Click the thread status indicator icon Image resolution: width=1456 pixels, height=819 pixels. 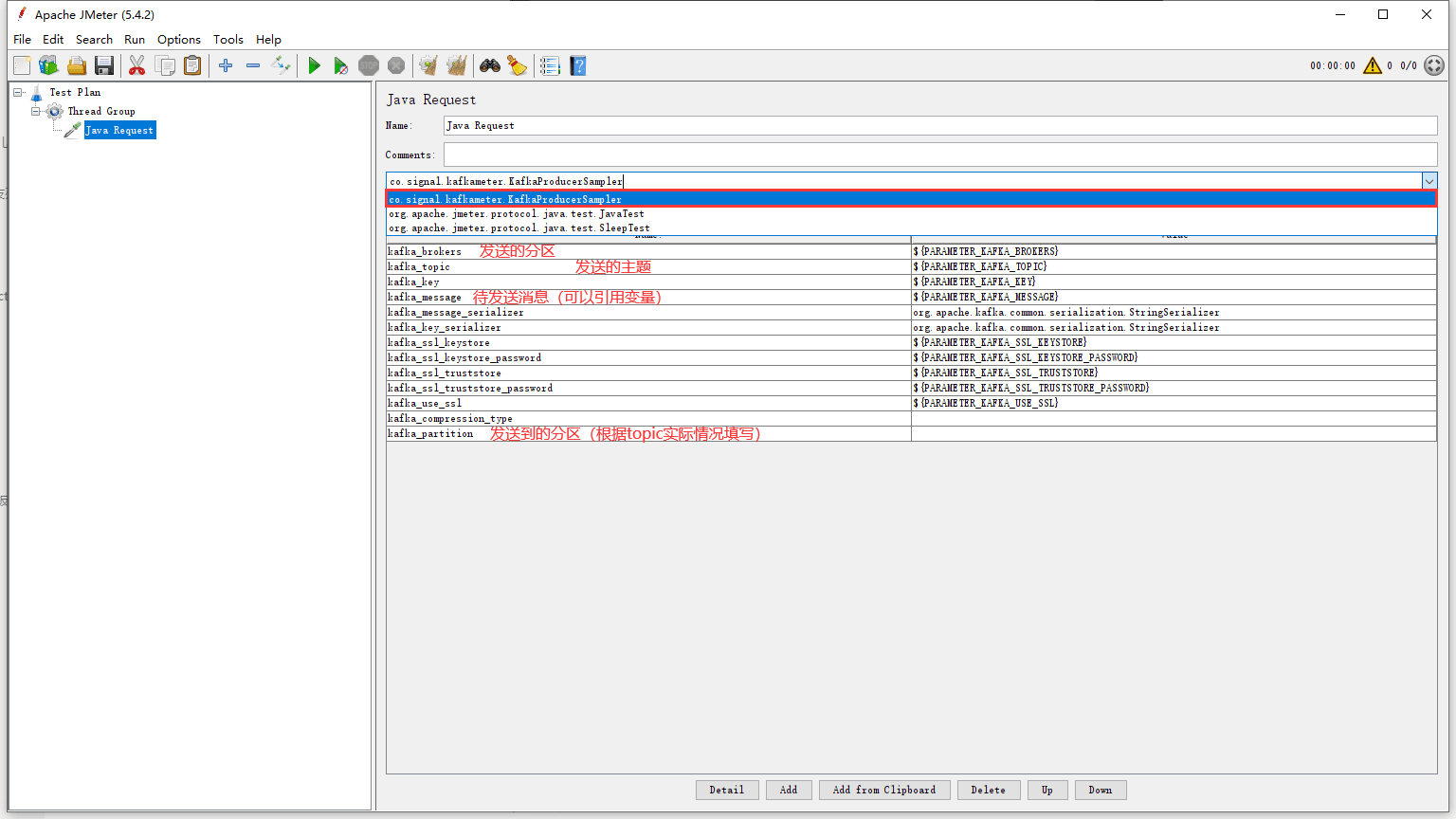(1434, 65)
